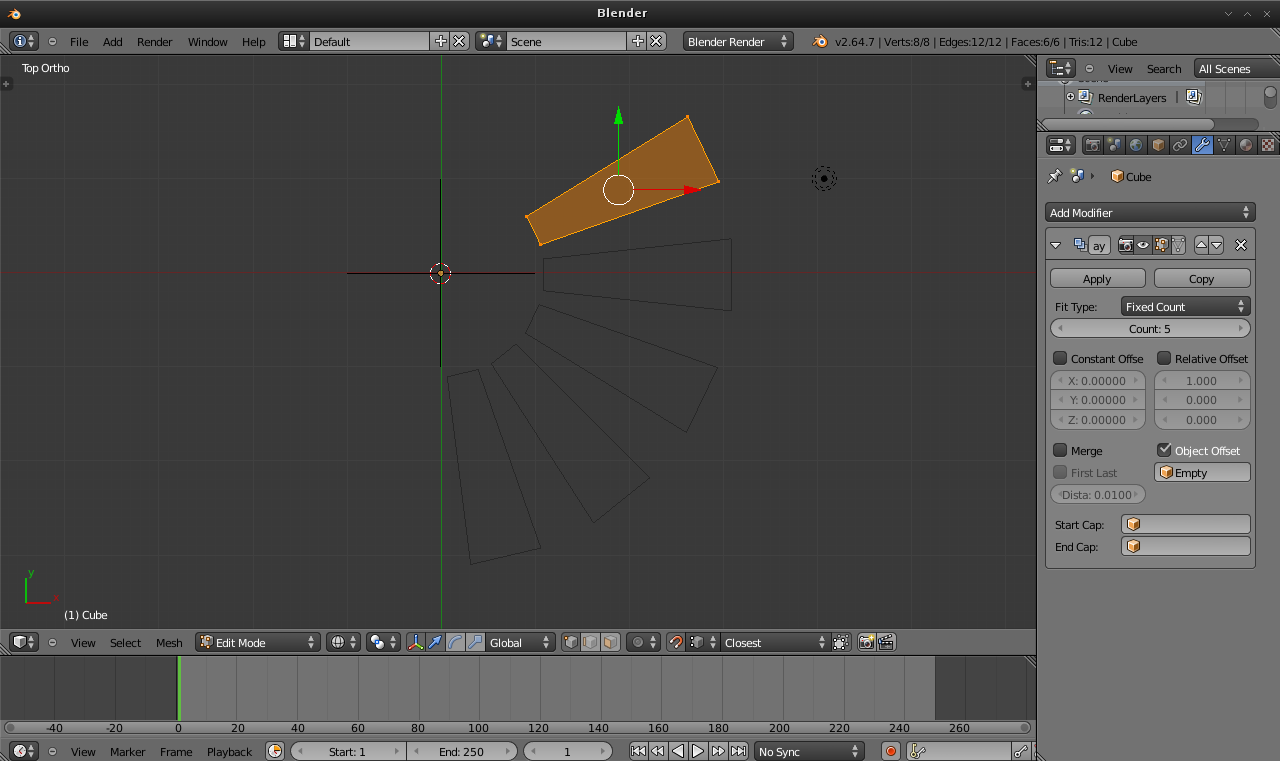
Task: Open the Object properties cube tab
Action: coord(1159,145)
